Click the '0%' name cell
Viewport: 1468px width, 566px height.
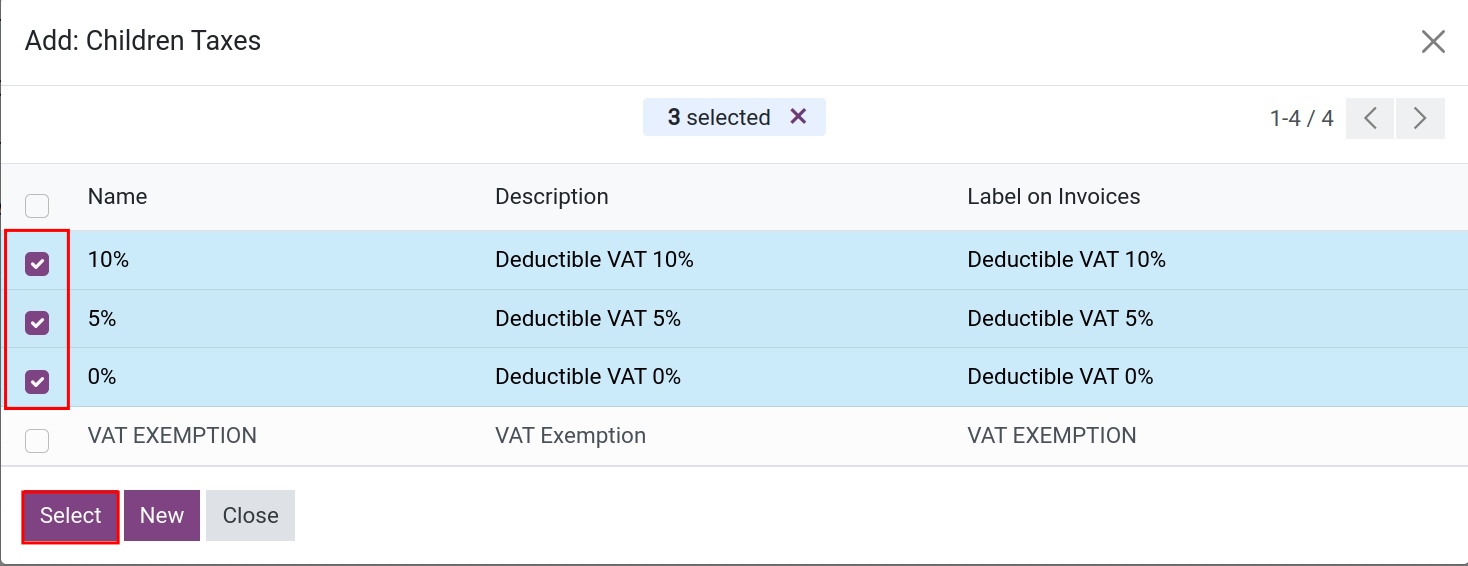point(102,377)
